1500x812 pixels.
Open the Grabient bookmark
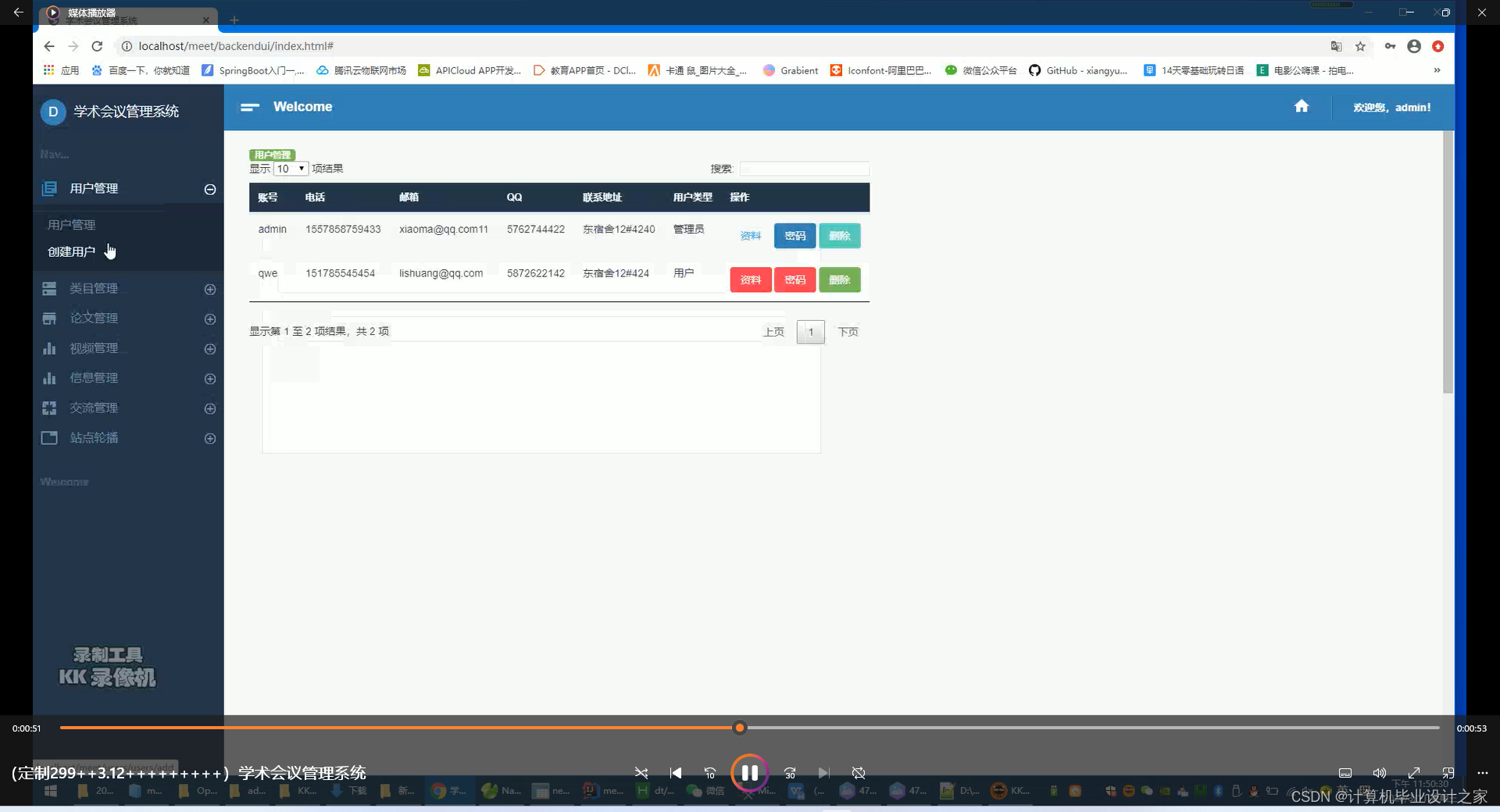pos(791,70)
